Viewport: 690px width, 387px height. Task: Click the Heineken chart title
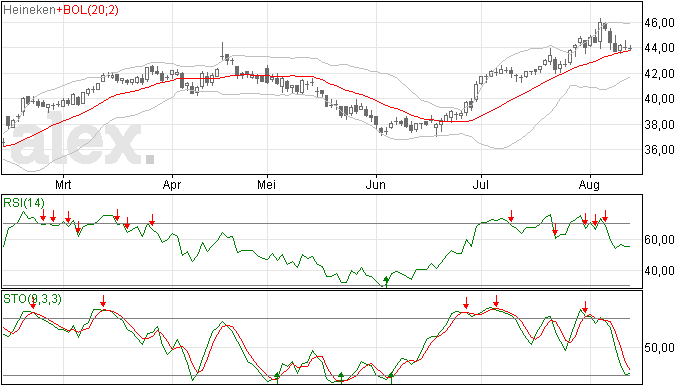pos(29,10)
